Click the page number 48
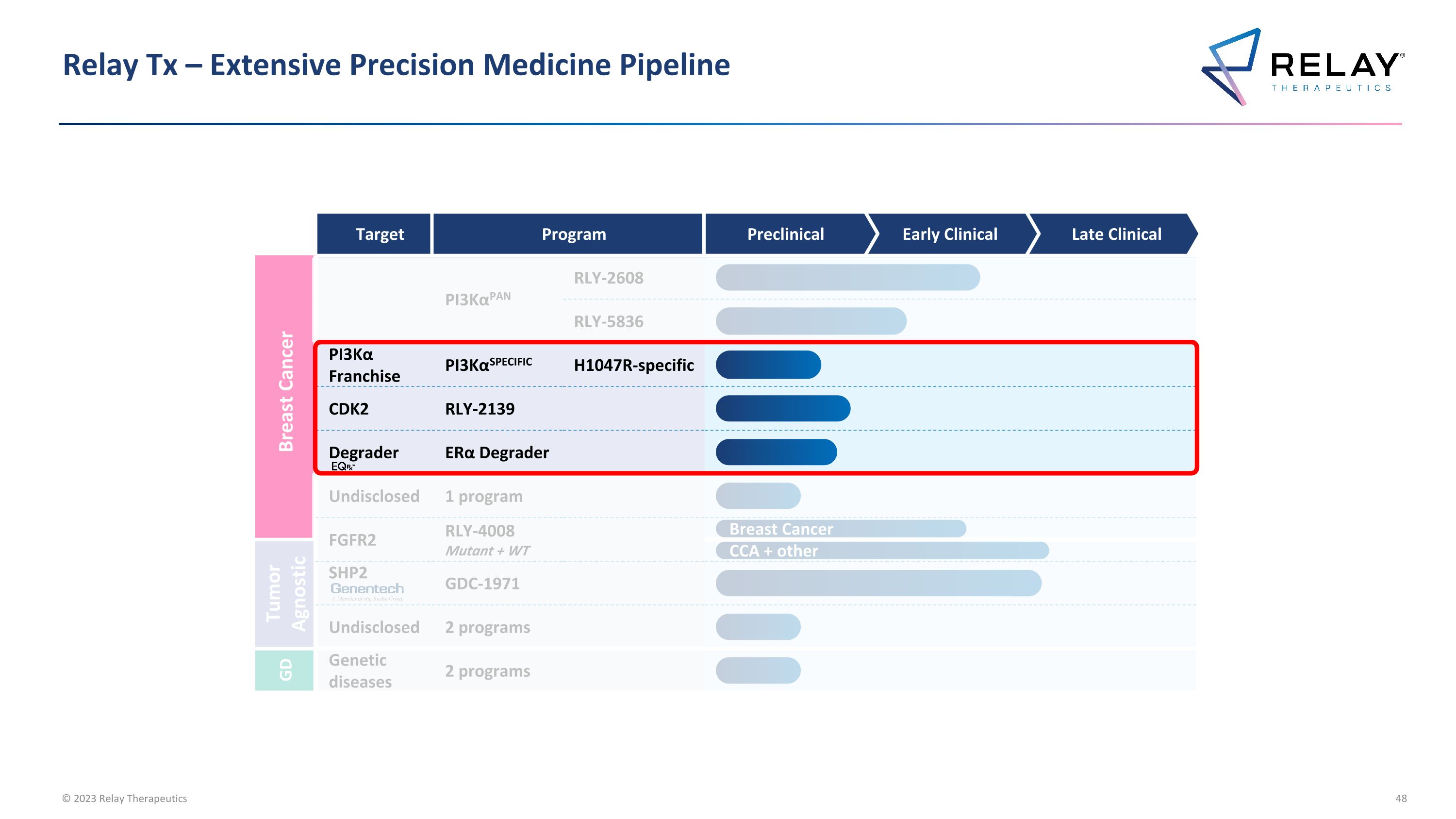 pos(1401,798)
